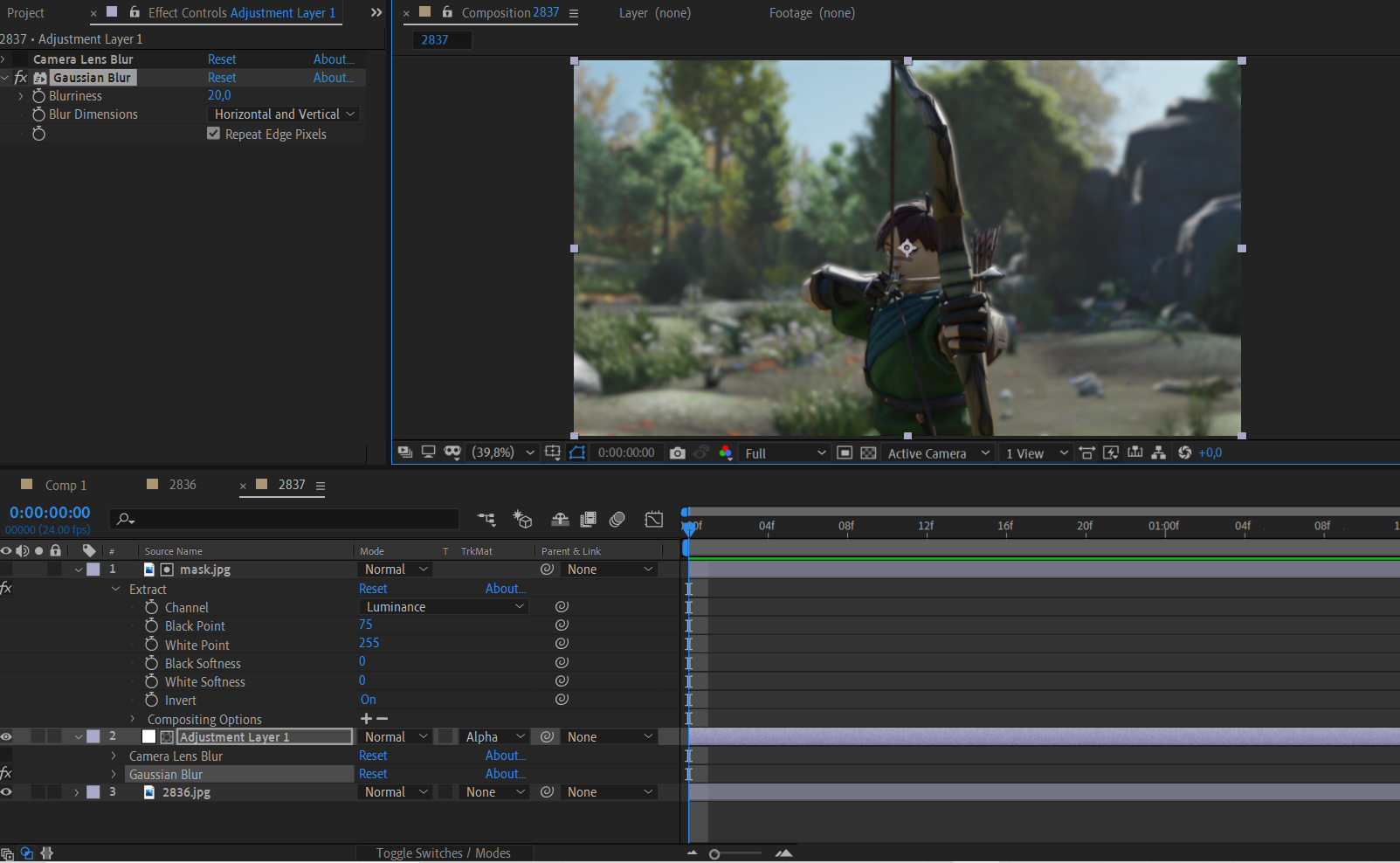Click the snapshot camera icon
The height and width of the screenshot is (863, 1400).
[x=677, y=452]
